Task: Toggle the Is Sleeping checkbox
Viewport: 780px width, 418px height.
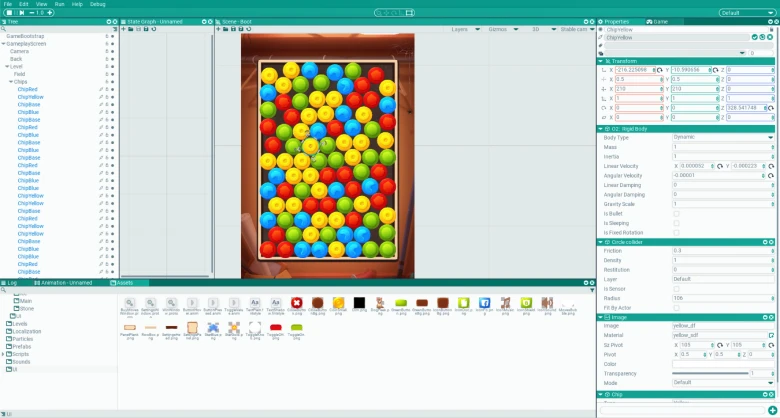Action: [x=676, y=223]
